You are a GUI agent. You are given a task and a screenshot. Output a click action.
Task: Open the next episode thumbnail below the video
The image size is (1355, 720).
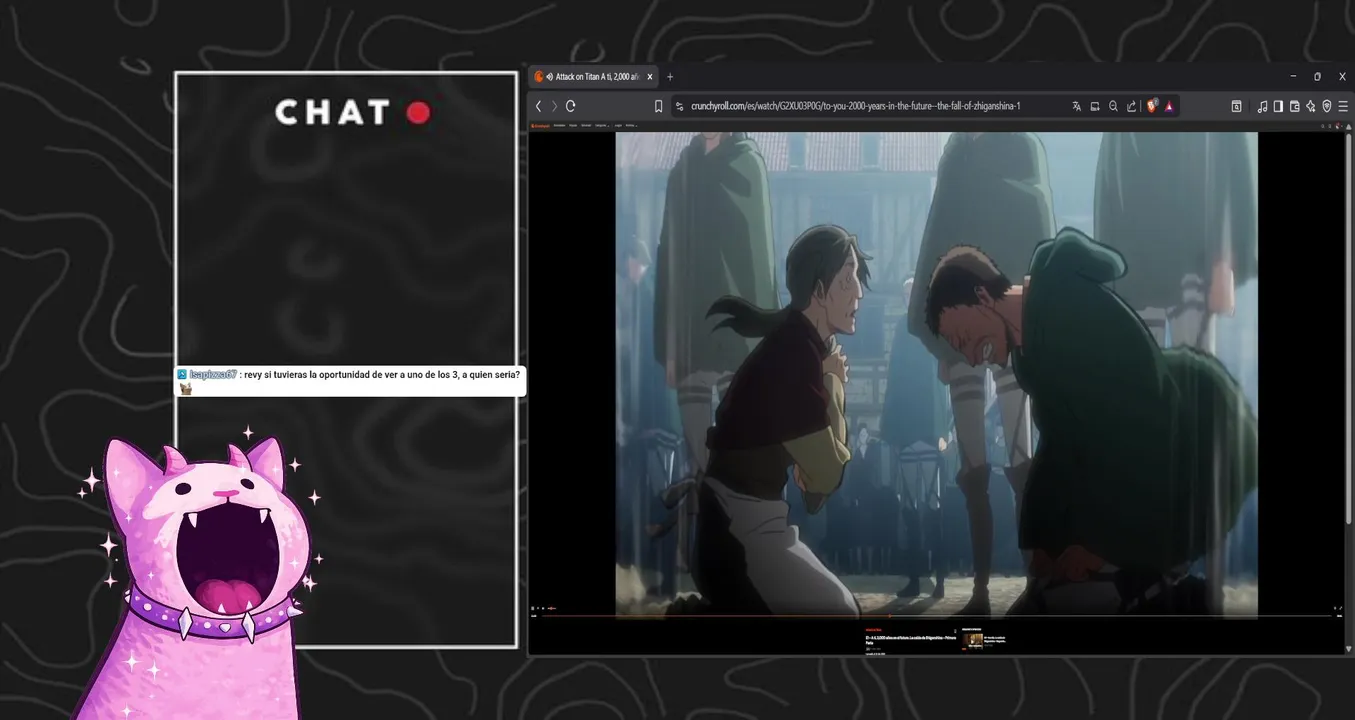point(973,640)
